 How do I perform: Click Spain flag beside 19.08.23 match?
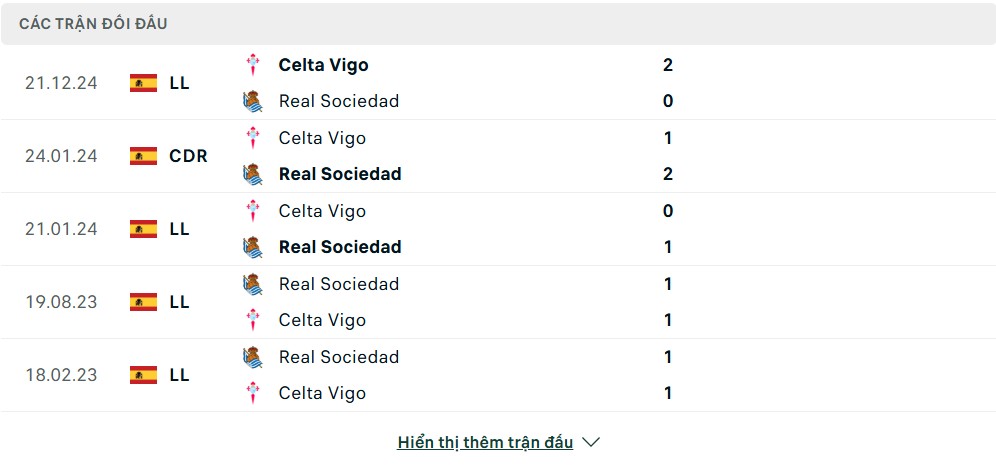coord(144,302)
